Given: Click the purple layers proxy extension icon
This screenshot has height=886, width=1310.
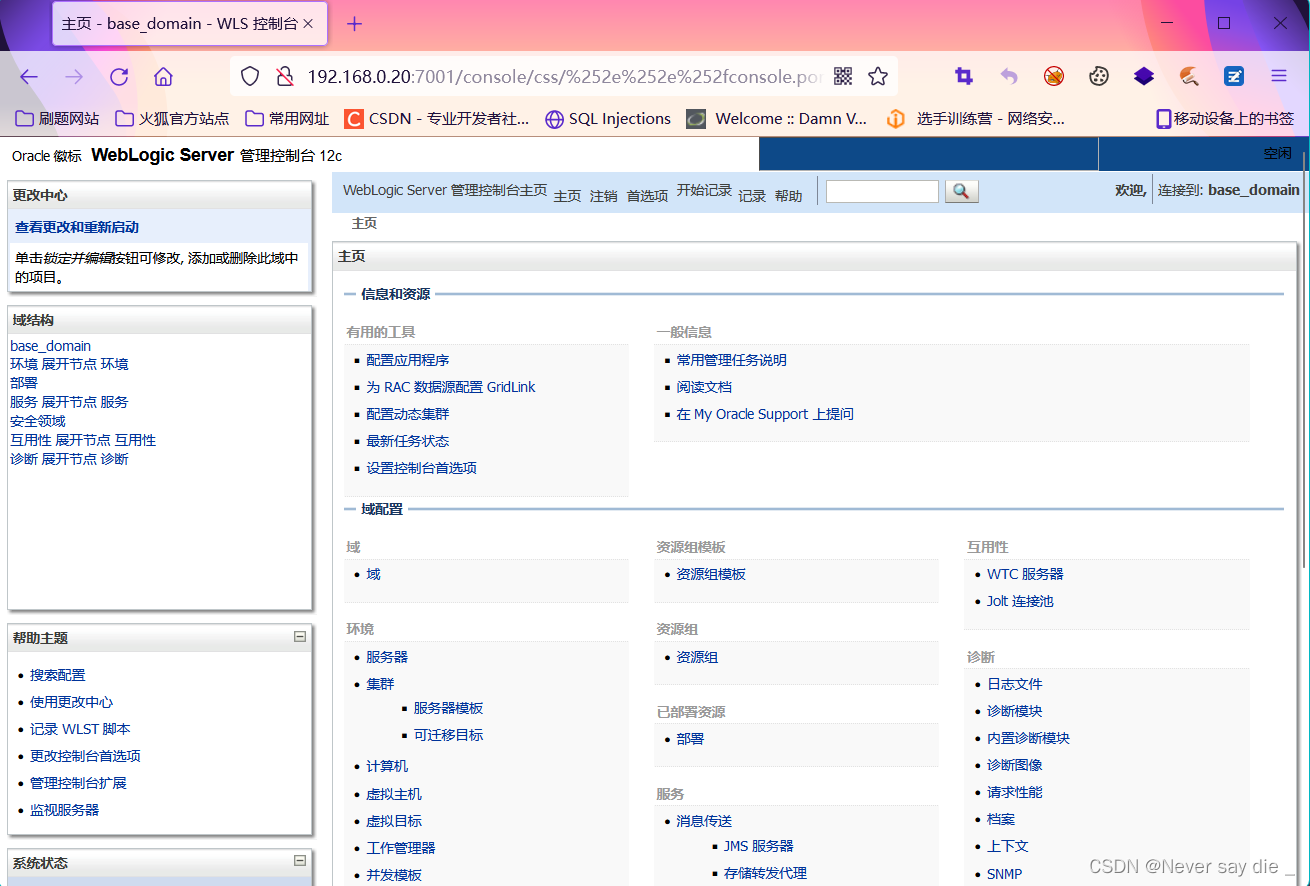Looking at the screenshot, I should pos(1143,76).
